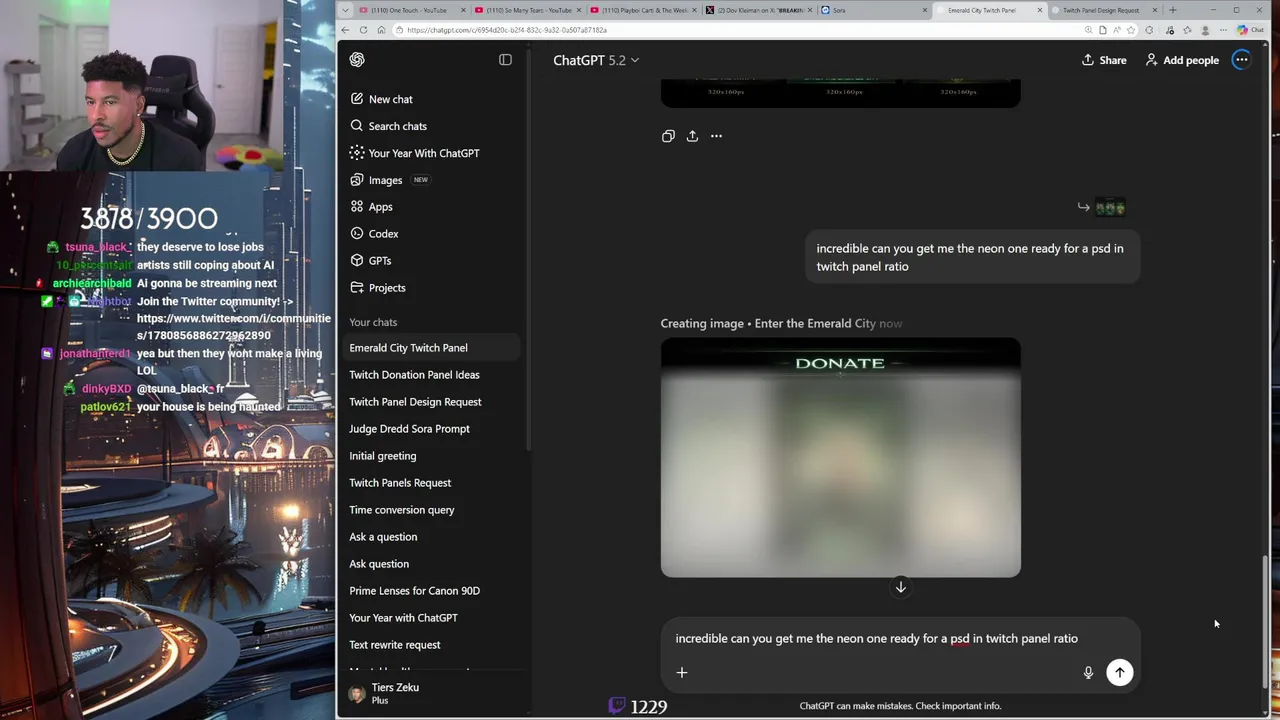Open the Tiers Zeku account menu
The image size is (1280, 720).
click(x=431, y=693)
